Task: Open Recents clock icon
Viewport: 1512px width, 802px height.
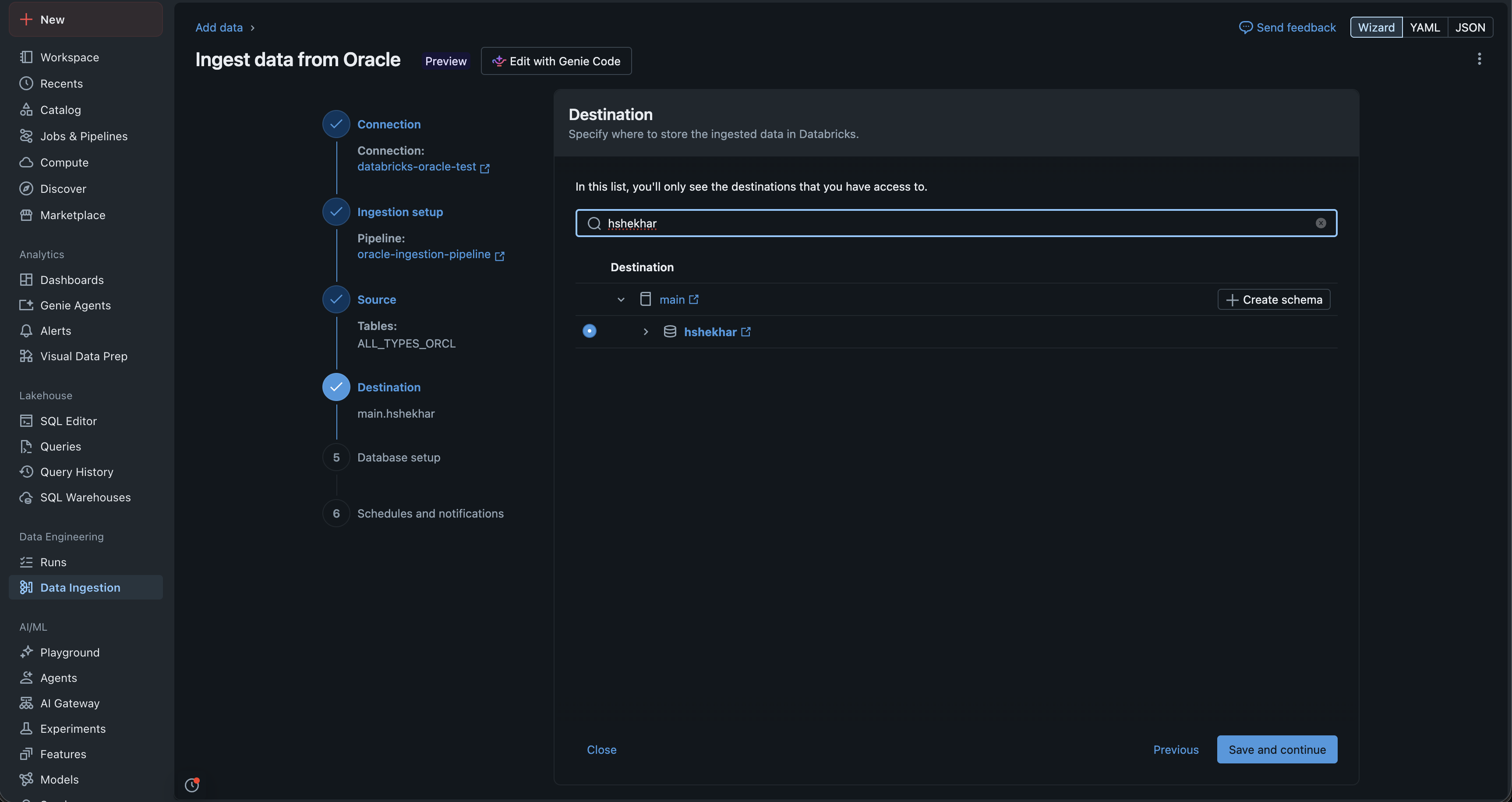Action: pyautogui.click(x=26, y=83)
